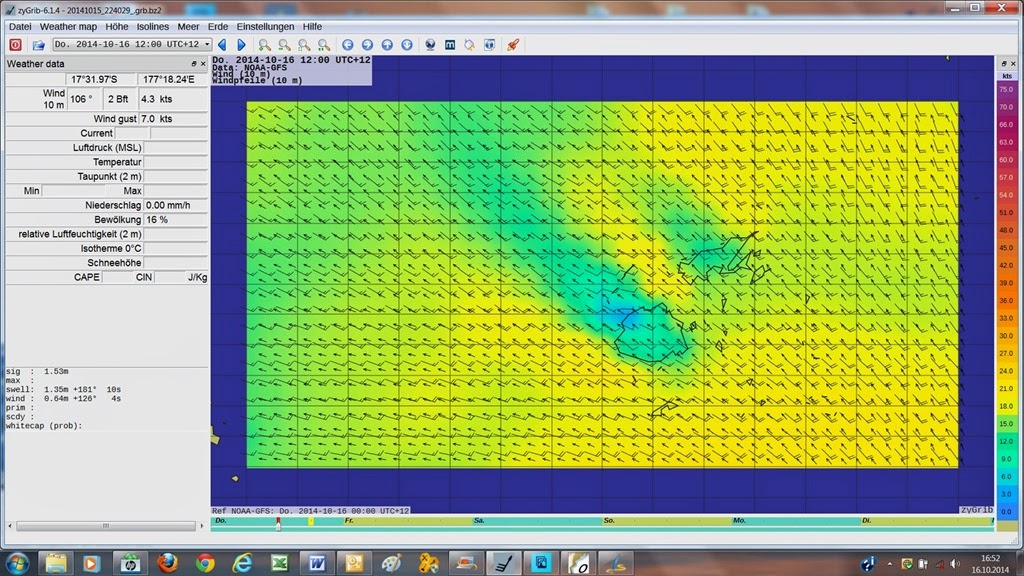The height and width of the screenshot is (576, 1024).
Task: Open the Weather map menu
Action: 68,27
